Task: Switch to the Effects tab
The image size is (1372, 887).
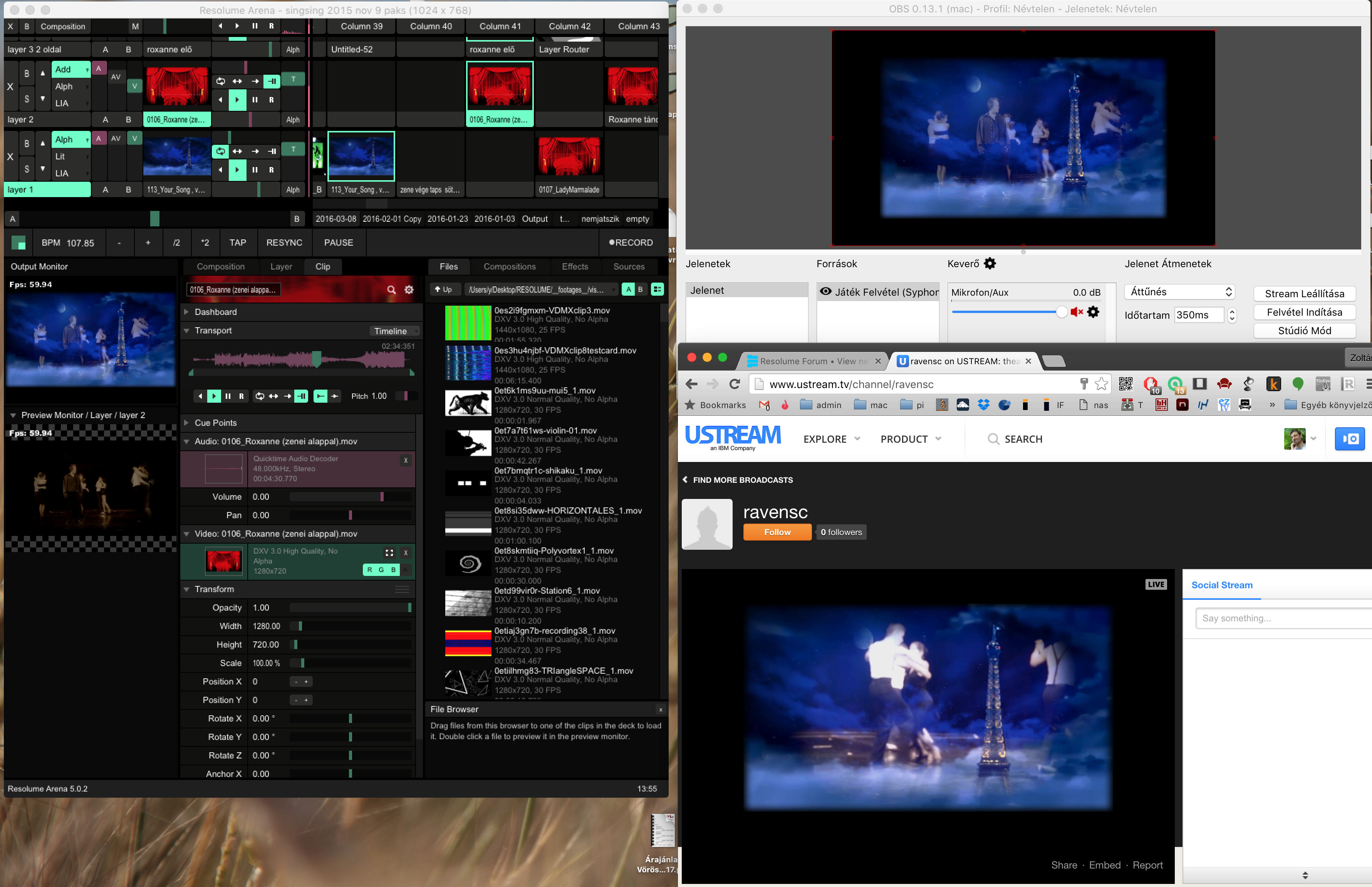Action: (575, 267)
